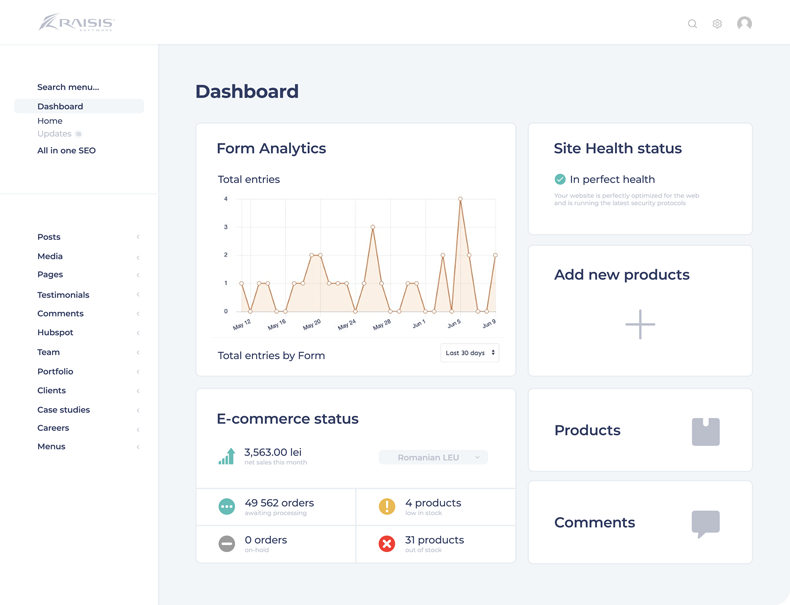Expand the Posts menu chevron
790x605 pixels.
point(138,237)
